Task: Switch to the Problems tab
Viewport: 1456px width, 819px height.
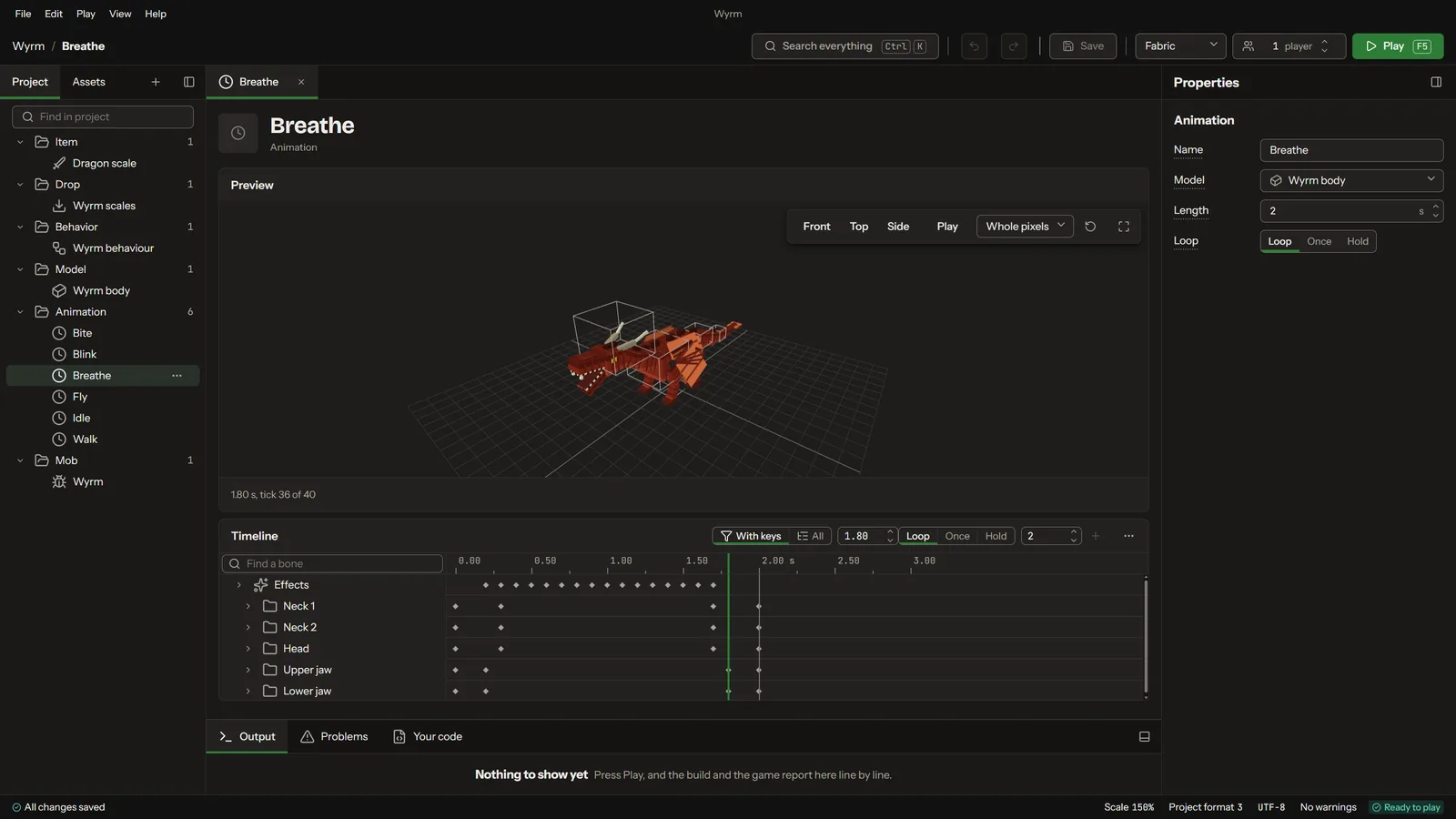Action: 334,737
